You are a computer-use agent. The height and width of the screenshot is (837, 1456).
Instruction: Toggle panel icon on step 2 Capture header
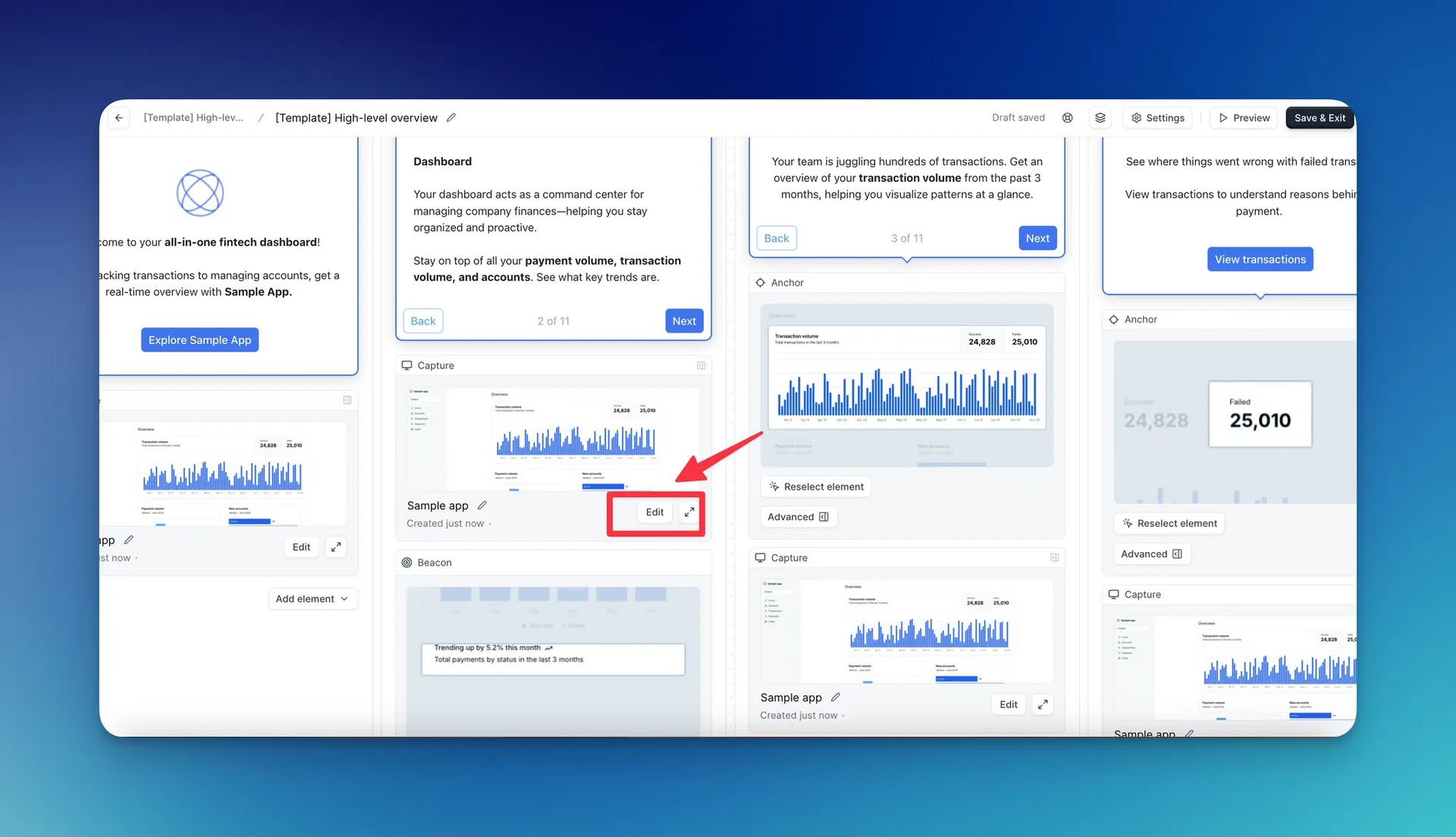click(701, 365)
